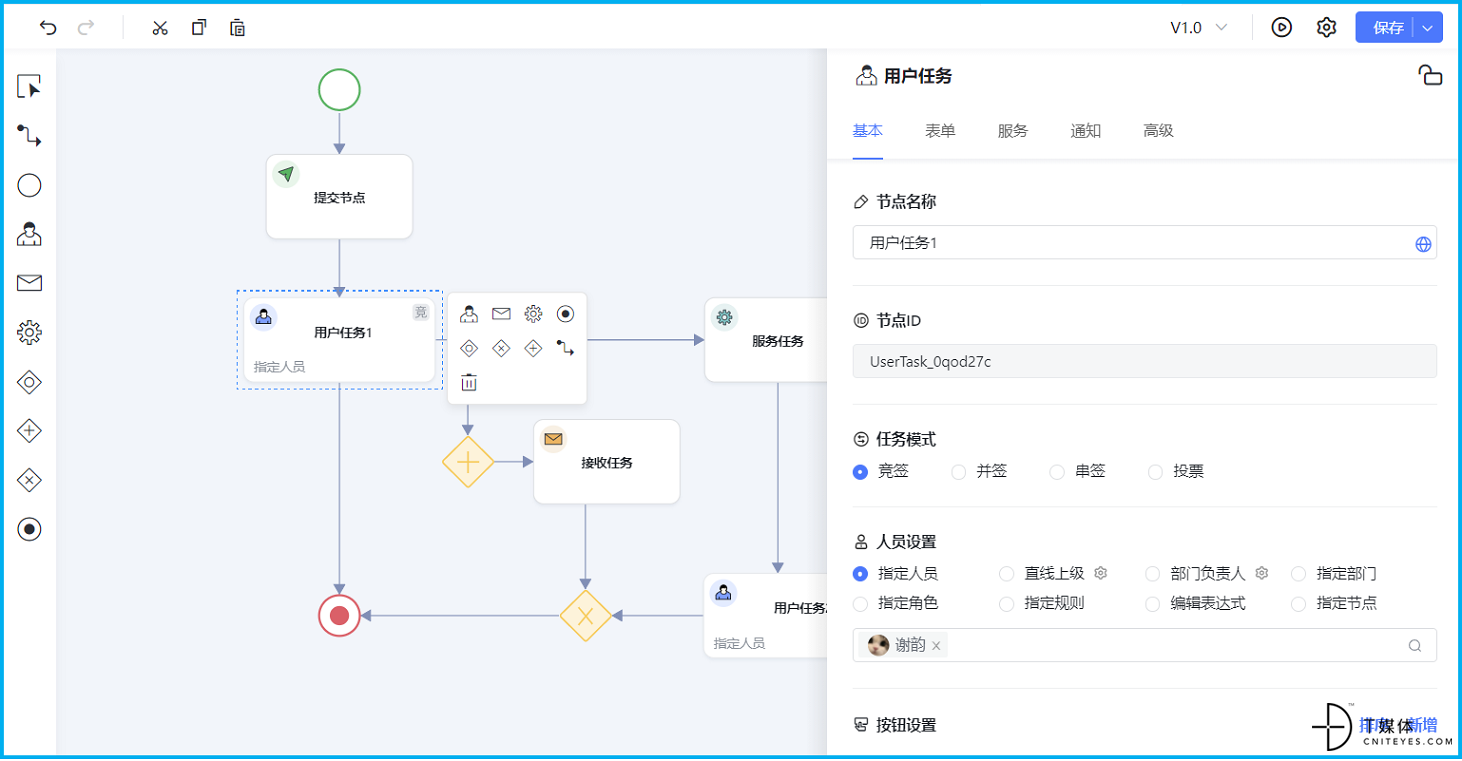Click the globe icon in node name field
Image resolution: width=1462 pixels, height=761 pixels.
pos(1423,244)
